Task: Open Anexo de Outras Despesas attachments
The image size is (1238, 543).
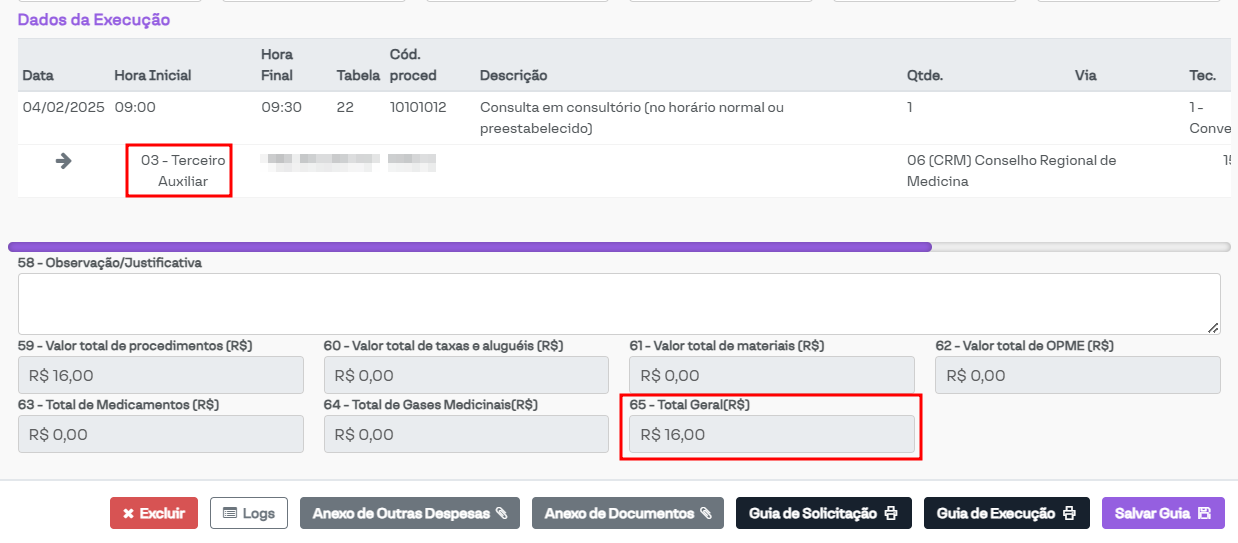Action: click(410, 513)
